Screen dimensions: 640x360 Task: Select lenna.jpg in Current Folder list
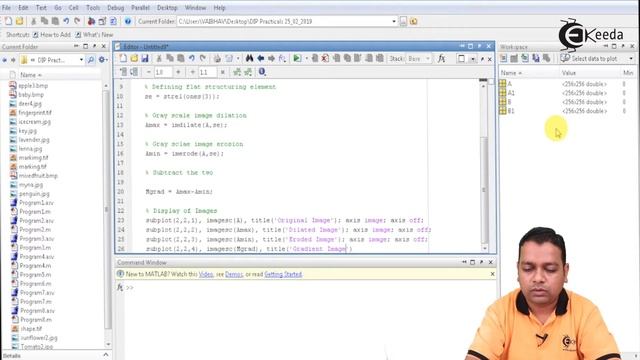pyautogui.click(x=30, y=149)
